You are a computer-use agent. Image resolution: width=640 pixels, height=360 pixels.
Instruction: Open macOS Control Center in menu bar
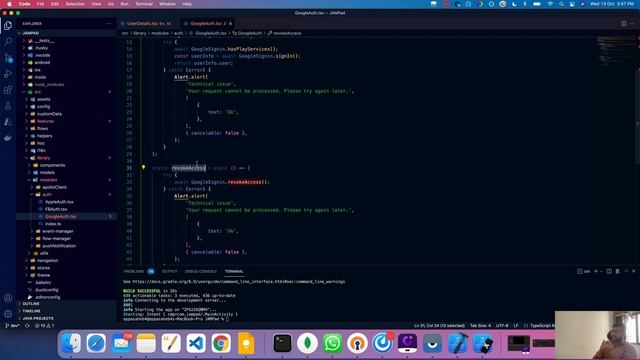pos(572,4)
